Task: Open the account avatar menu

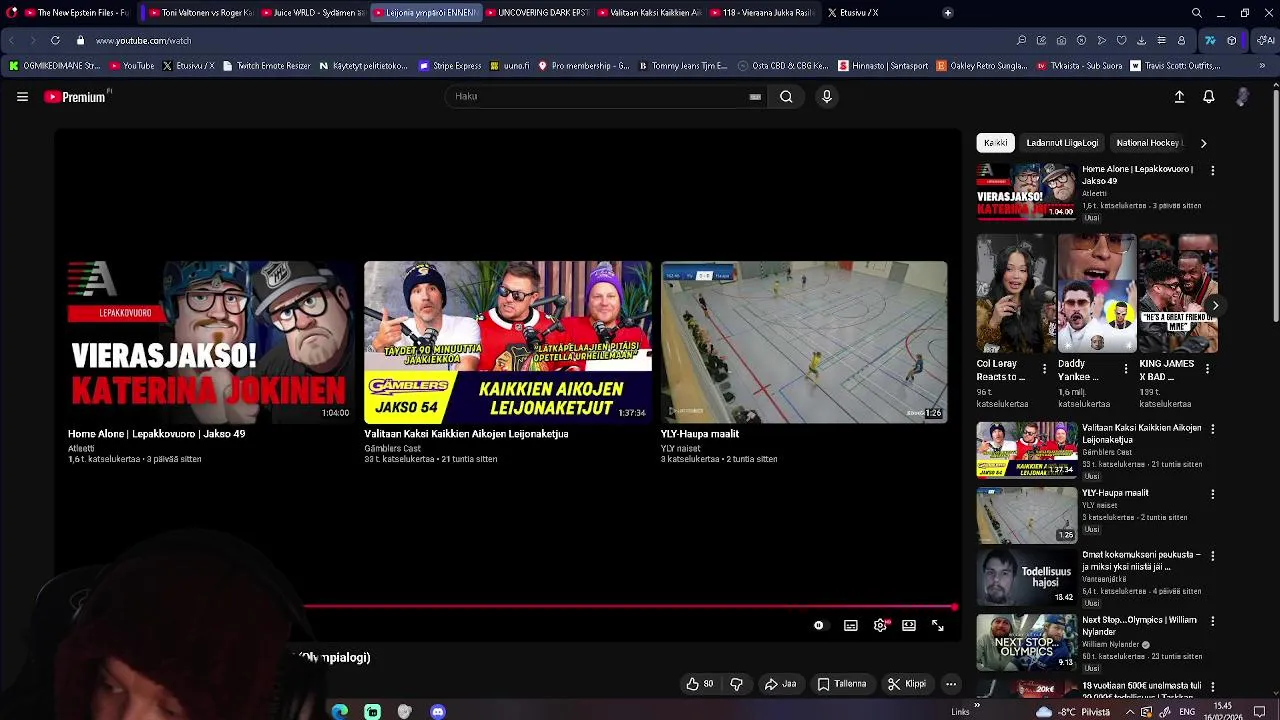Action: point(1242,97)
